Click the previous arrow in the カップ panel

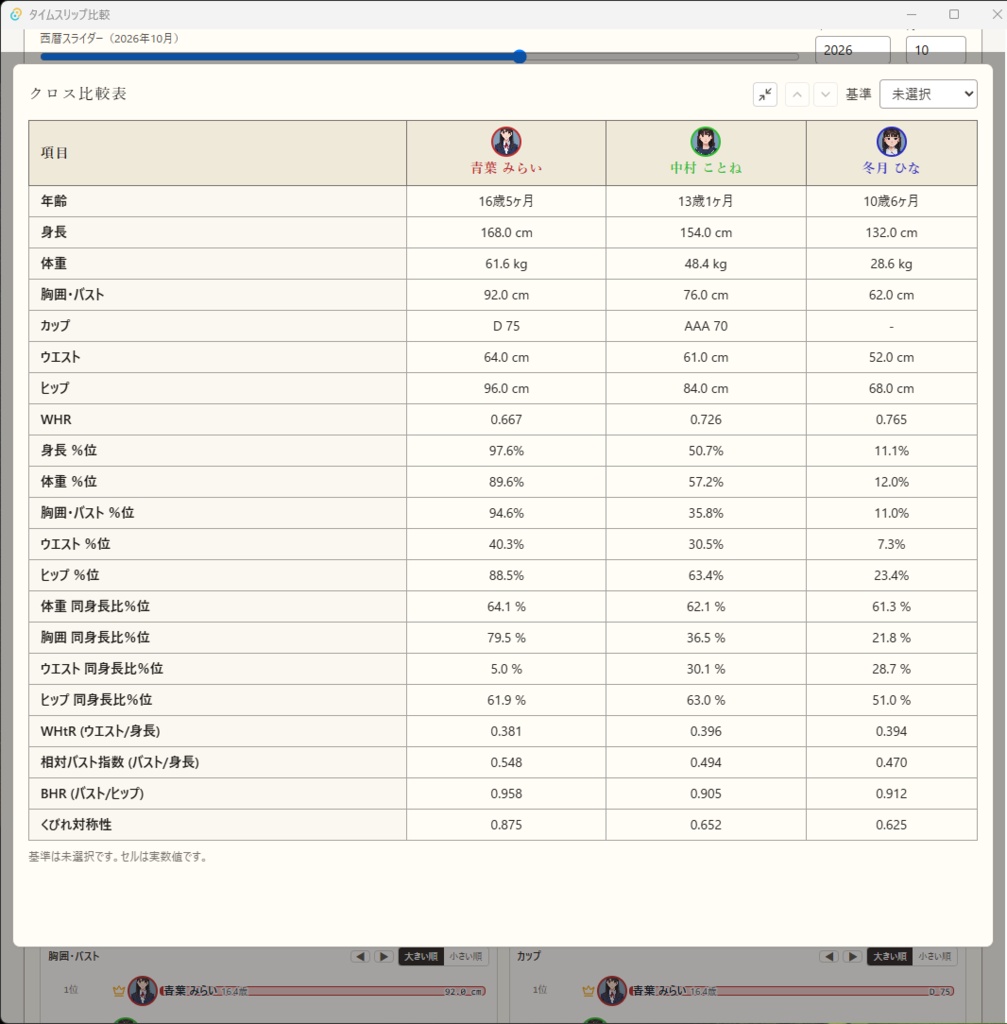pyautogui.click(x=829, y=956)
